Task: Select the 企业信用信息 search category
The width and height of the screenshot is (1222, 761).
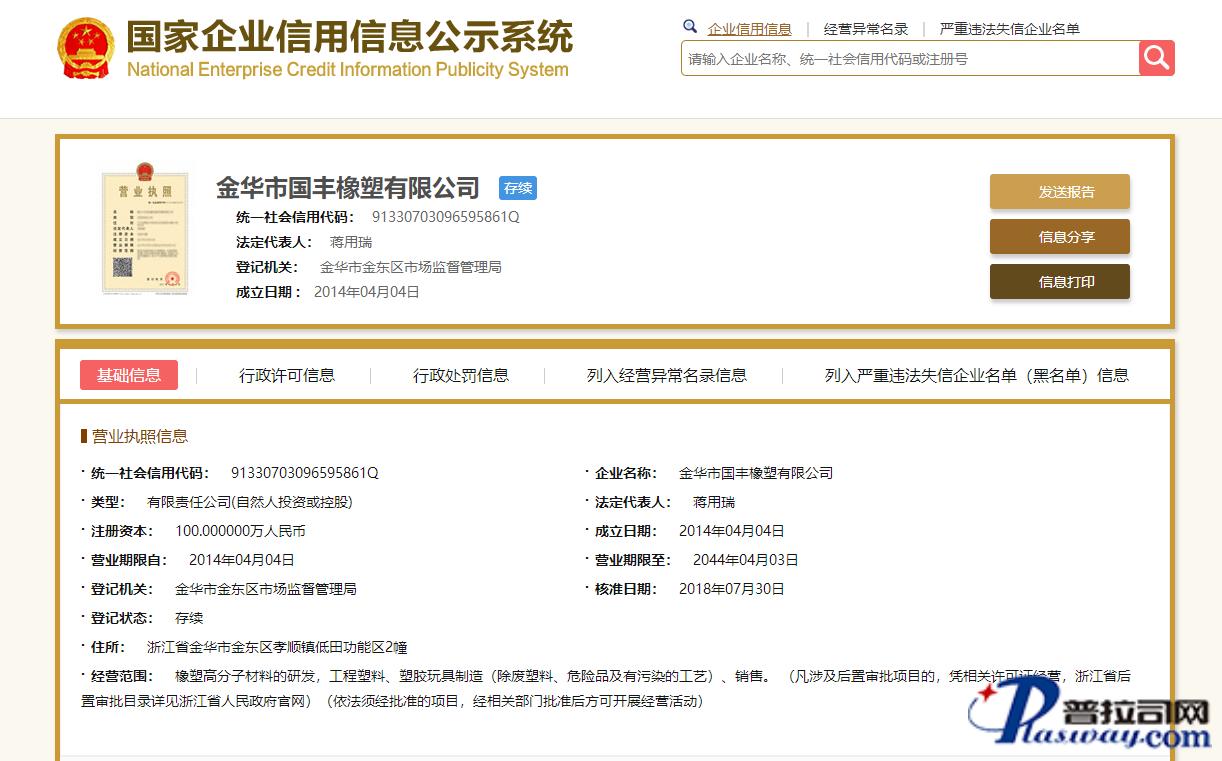Action: coord(749,29)
